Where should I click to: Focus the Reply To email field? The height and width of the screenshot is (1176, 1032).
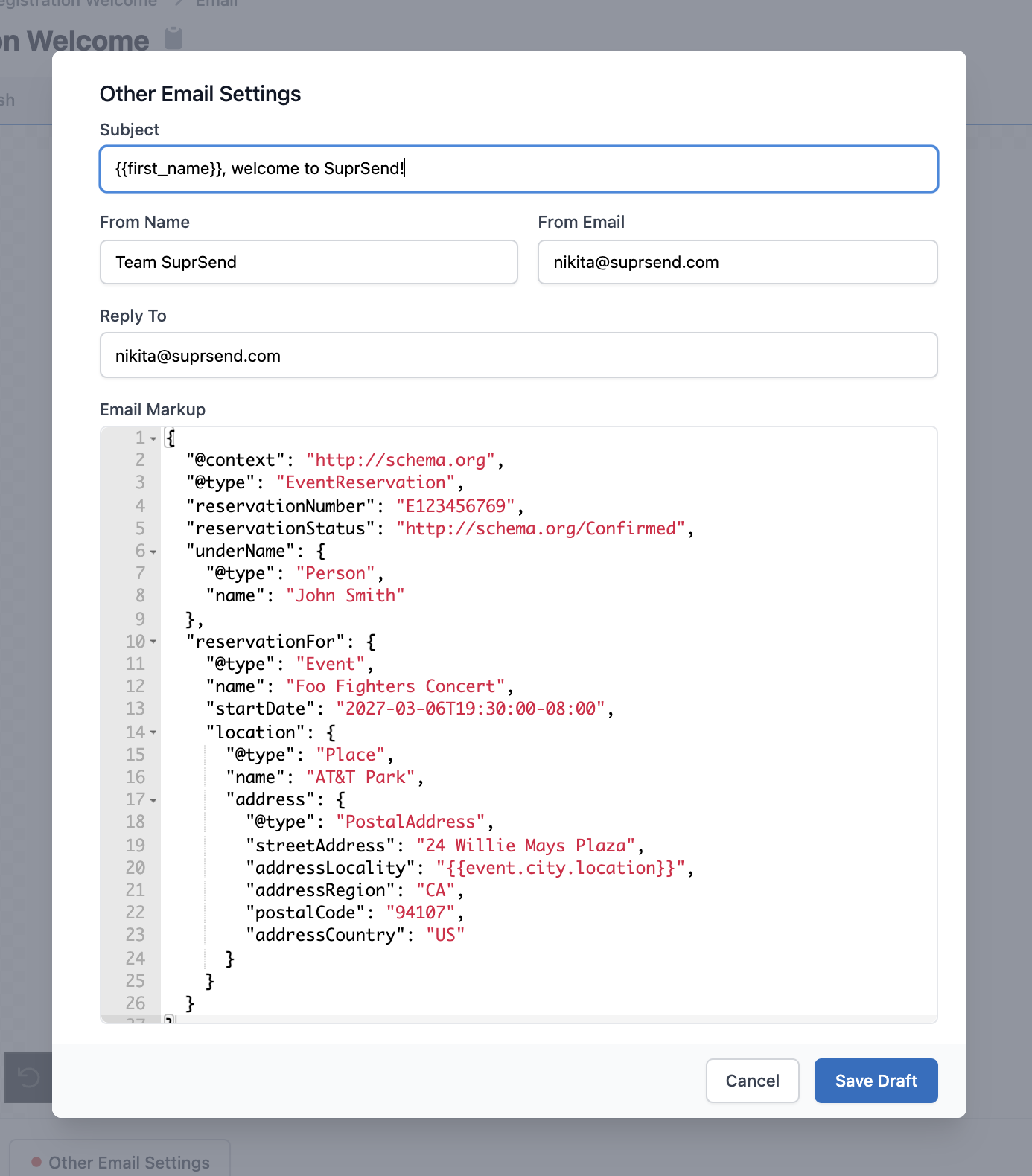(518, 356)
